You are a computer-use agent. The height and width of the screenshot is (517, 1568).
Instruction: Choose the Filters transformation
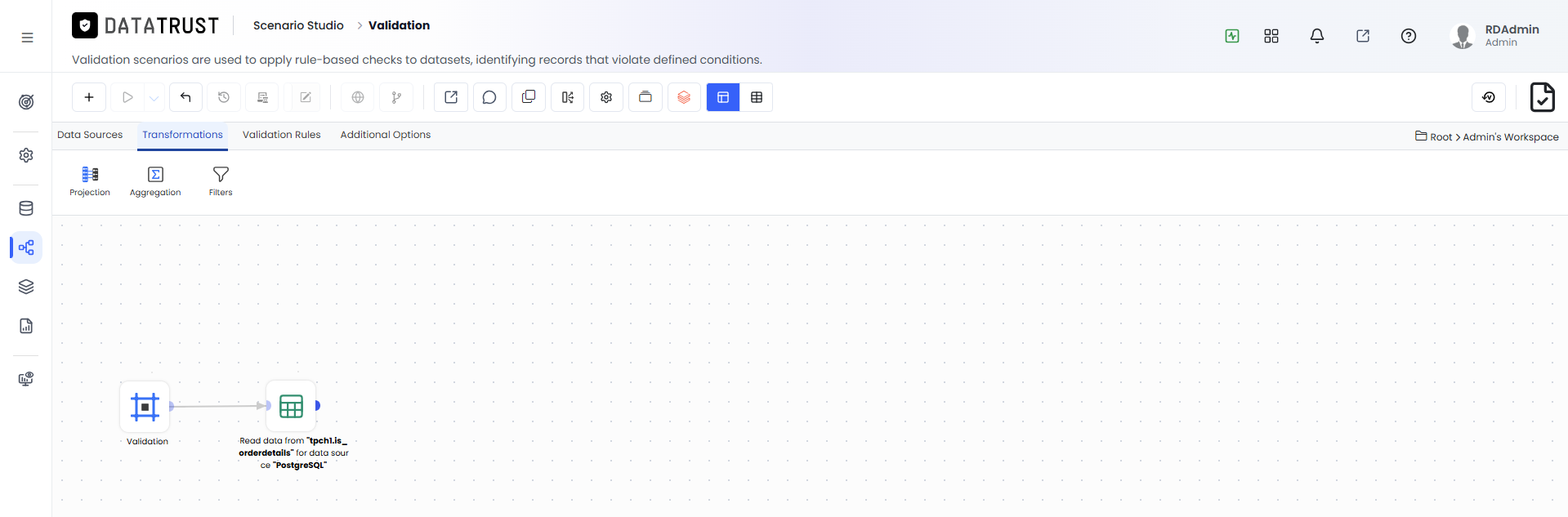click(x=221, y=181)
